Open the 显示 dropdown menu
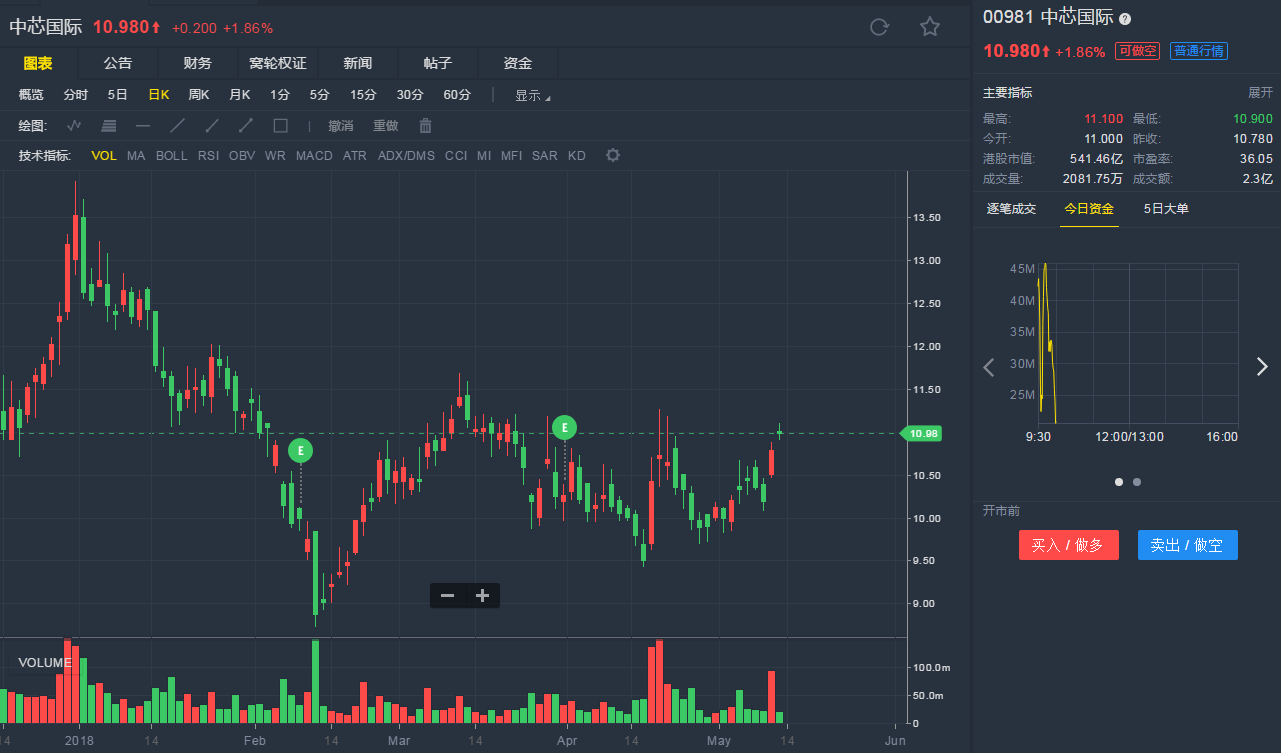 532,96
